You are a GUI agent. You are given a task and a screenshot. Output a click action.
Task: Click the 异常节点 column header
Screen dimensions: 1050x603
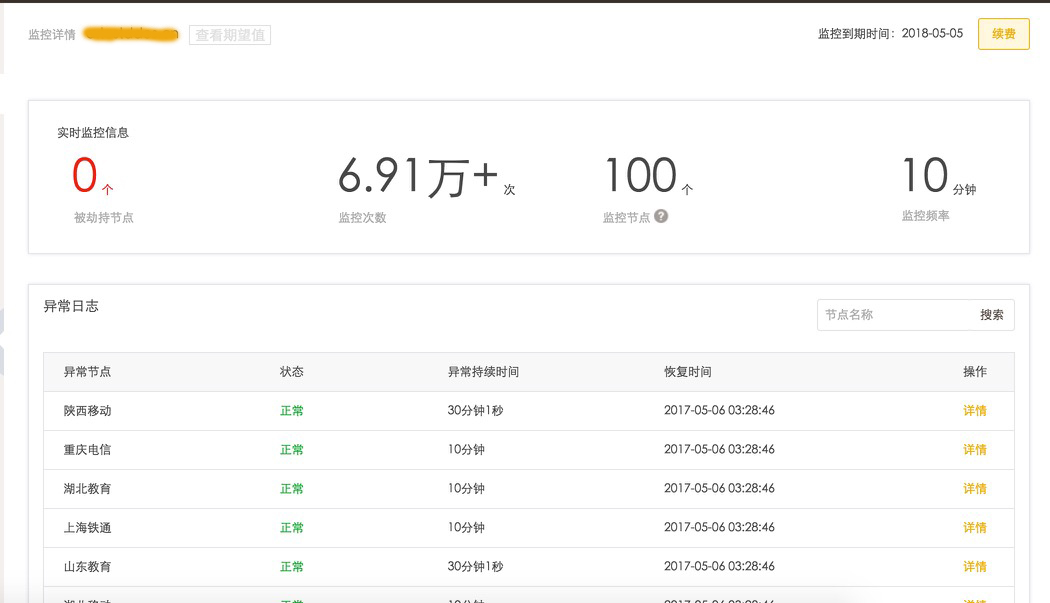point(87,372)
